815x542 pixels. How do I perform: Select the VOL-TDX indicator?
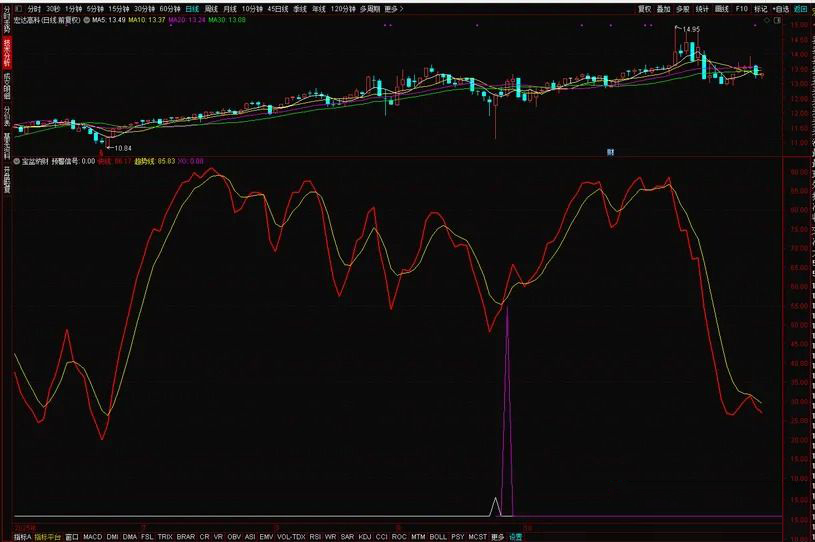click(291, 537)
